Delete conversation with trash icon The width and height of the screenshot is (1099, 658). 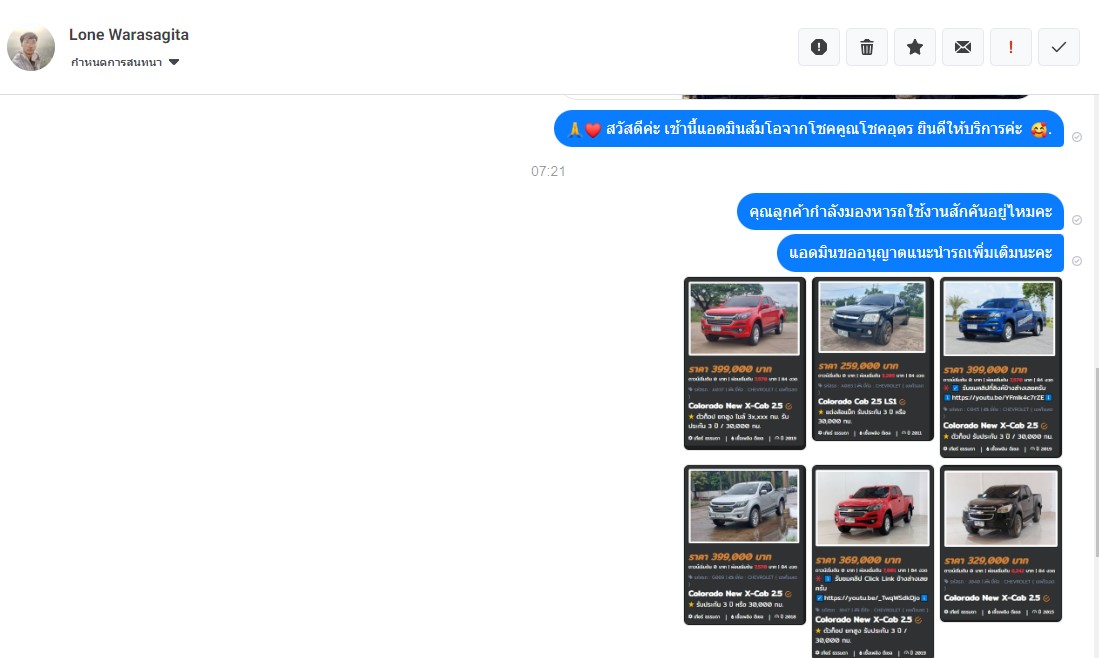click(x=867, y=47)
